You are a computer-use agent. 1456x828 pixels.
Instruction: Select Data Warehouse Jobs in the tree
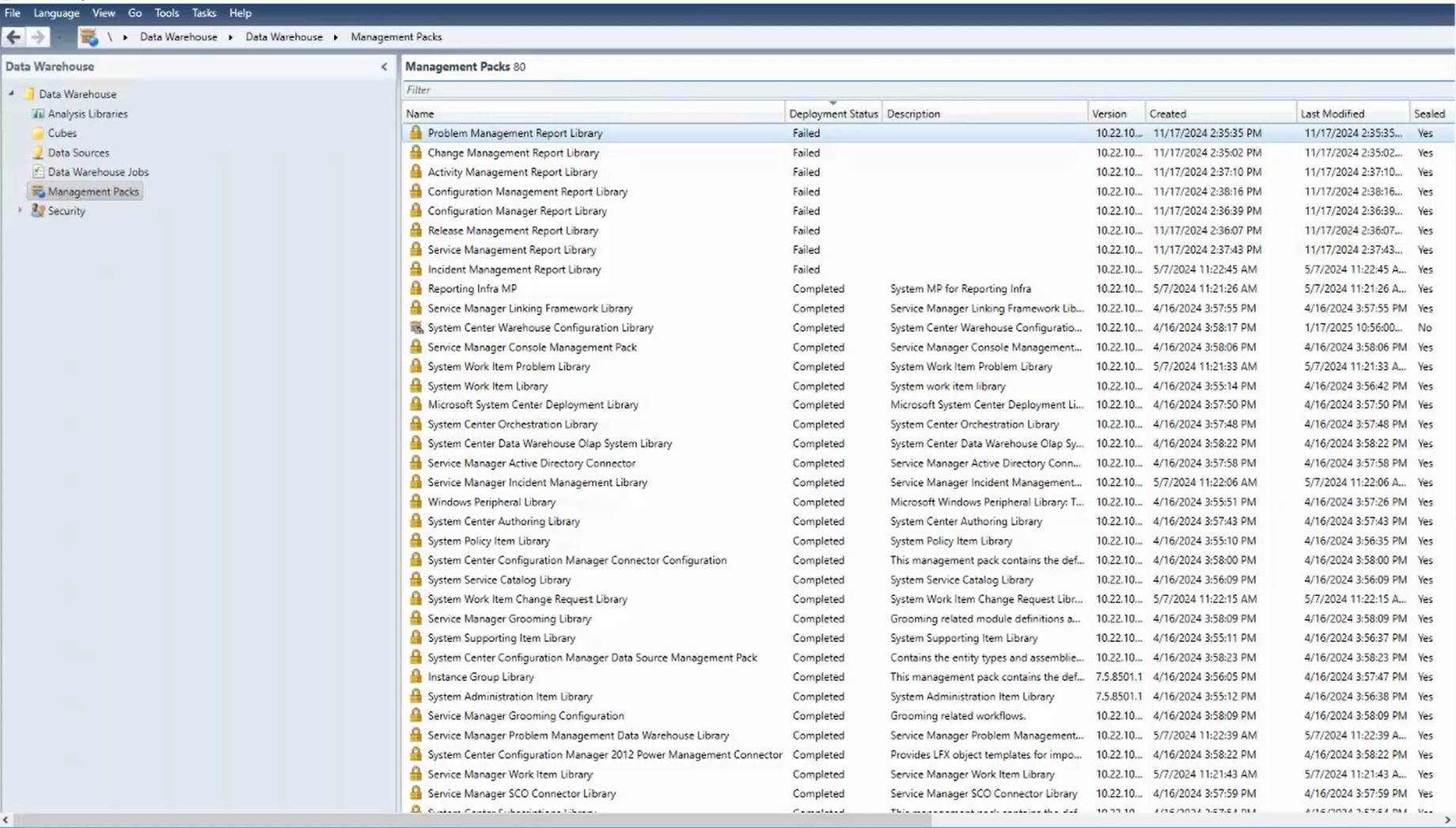98,172
